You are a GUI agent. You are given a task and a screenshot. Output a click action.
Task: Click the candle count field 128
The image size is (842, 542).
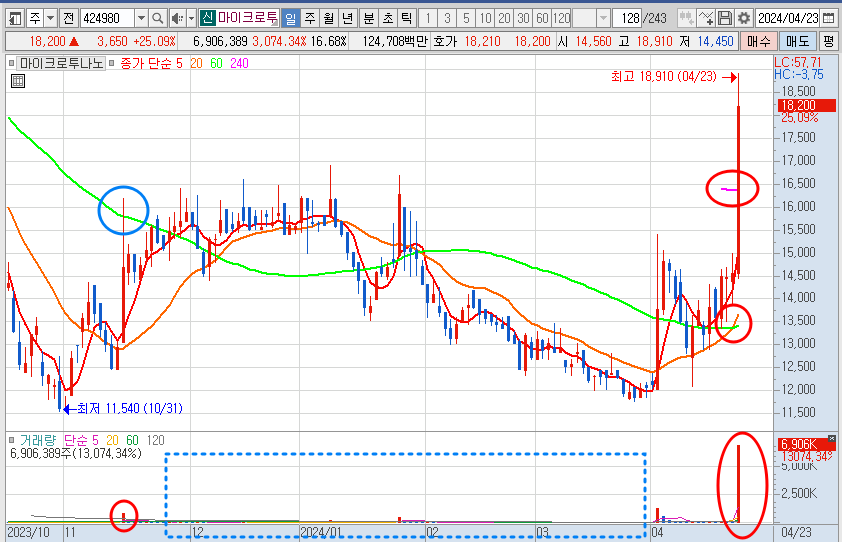pyautogui.click(x=627, y=19)
